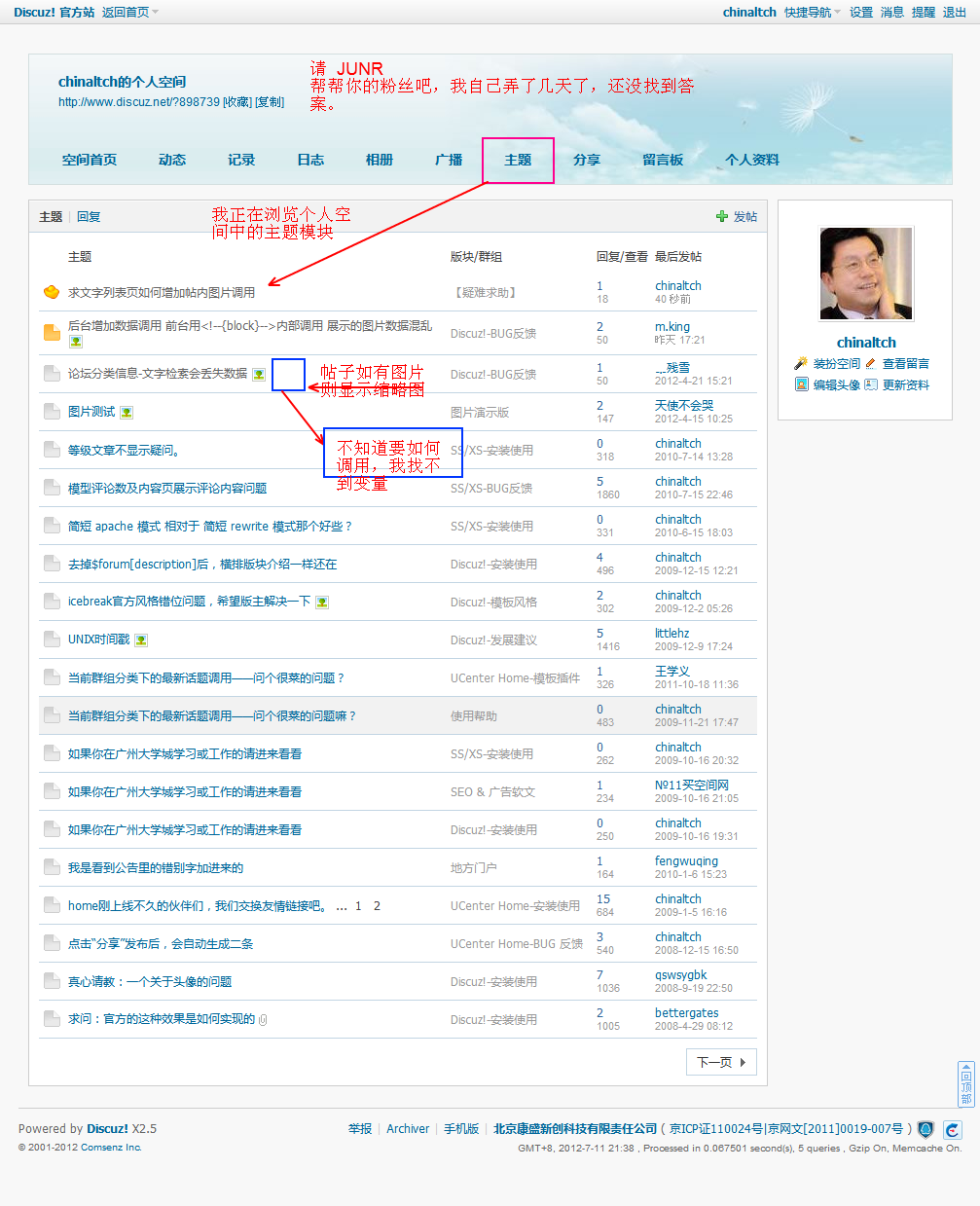
Task: Switch to 回复 sub-tab
Action: [89, 217]
